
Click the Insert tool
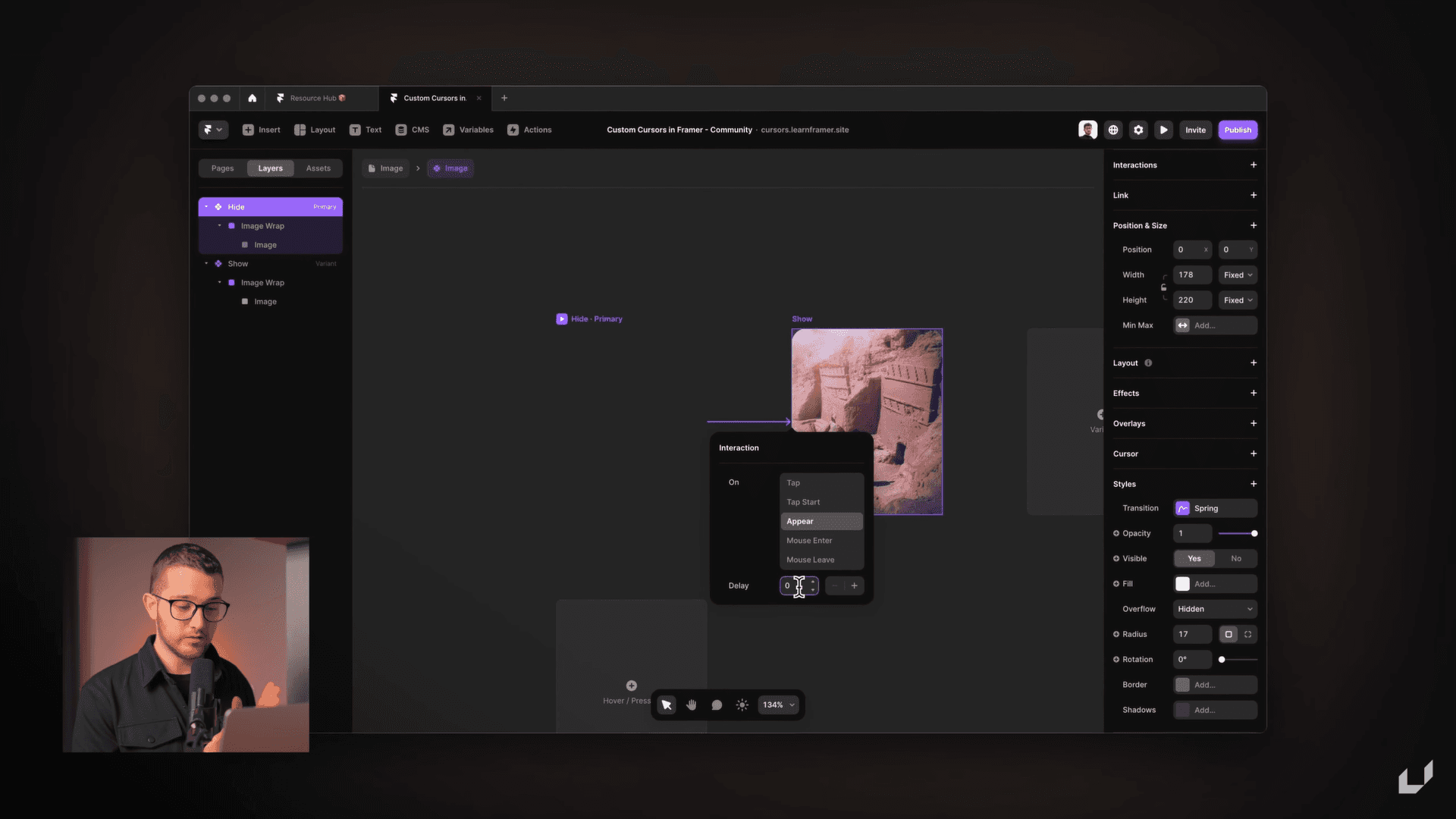261,130
